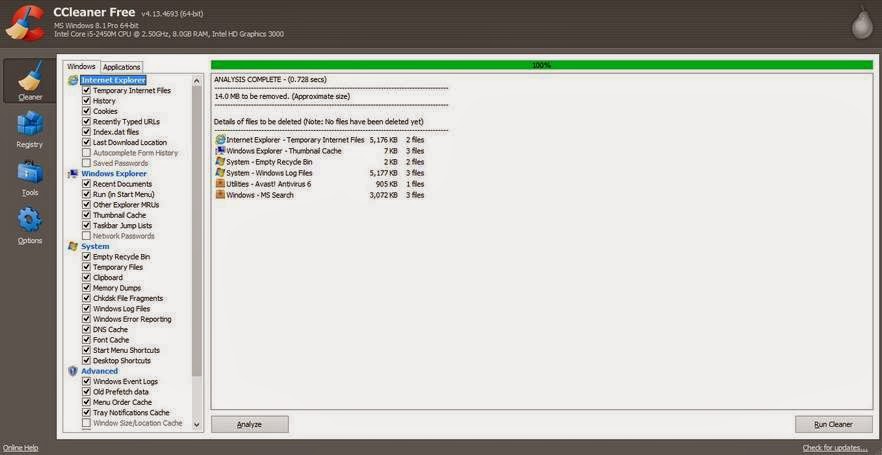Image resolution: width=882 pixels, height=455 pixels.
Task: Click icon beside Avast! Antivirus 6 result
Action: click(x=220, y=184)
